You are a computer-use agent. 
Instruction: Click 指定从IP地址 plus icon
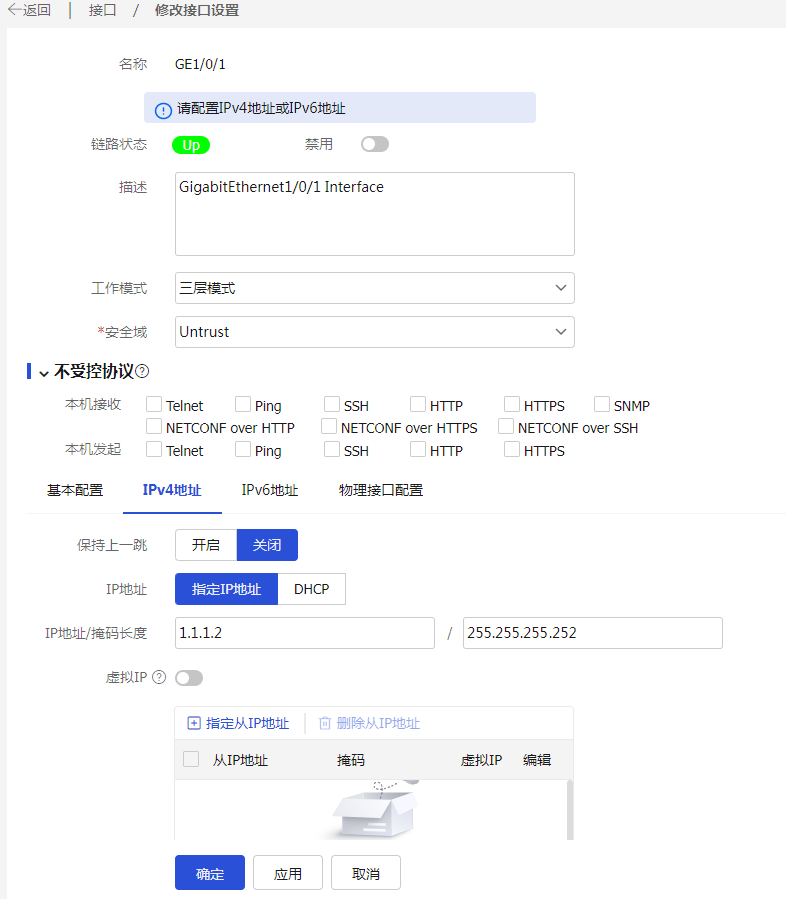[x=194, y=723]
